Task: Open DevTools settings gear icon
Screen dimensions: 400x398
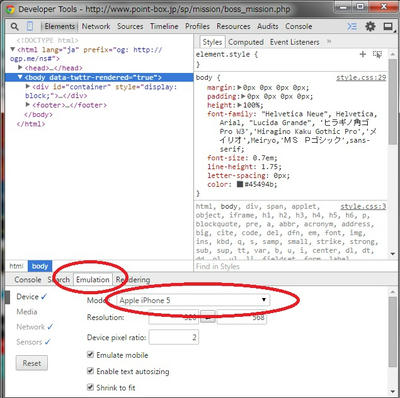Action: click(x=370, y=26)
